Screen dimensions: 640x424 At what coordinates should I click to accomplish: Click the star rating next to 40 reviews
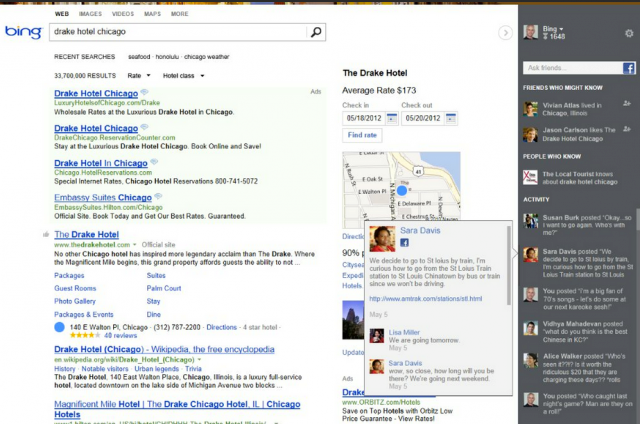coord(85,335)
